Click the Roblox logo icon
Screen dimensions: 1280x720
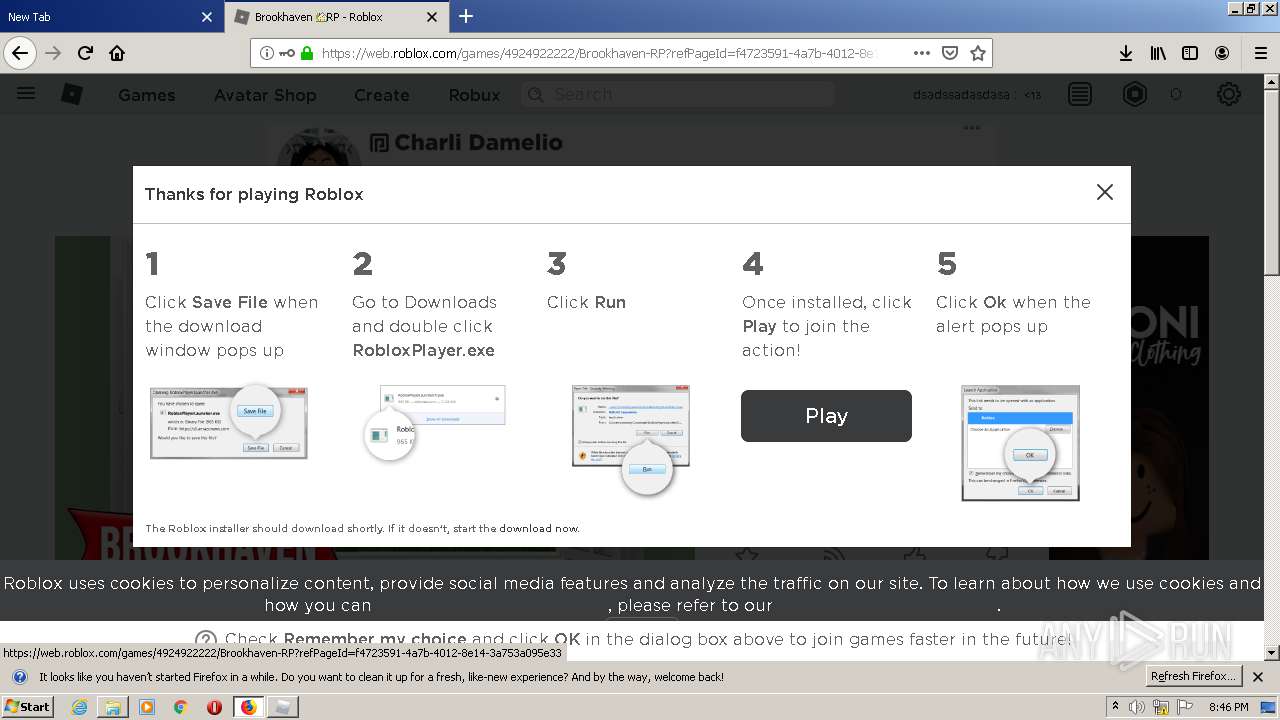coord(72,94)
